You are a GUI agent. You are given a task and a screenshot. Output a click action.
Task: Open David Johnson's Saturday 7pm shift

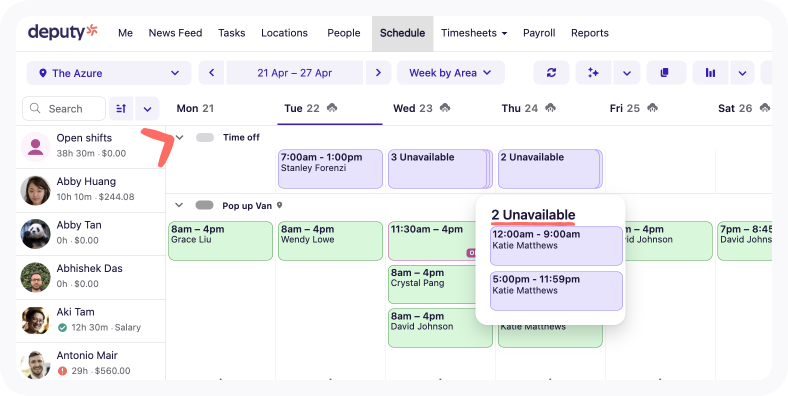click(x=744, y=241)
